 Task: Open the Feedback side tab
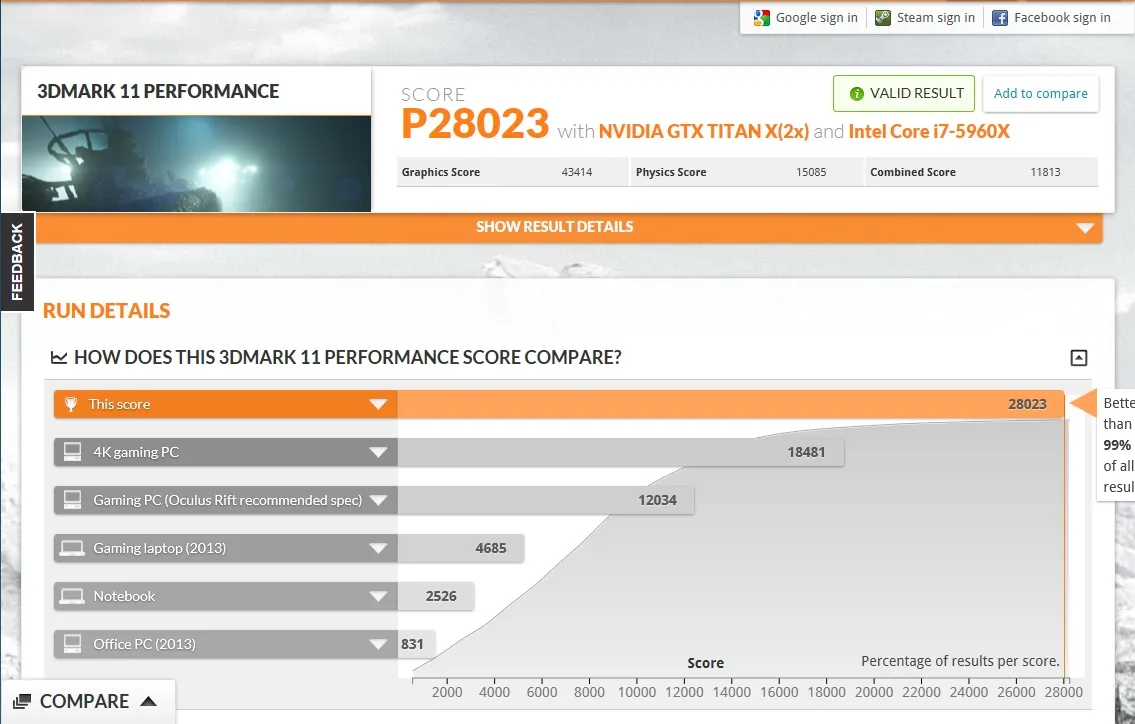pyautogui.click(x=17, y=261)
